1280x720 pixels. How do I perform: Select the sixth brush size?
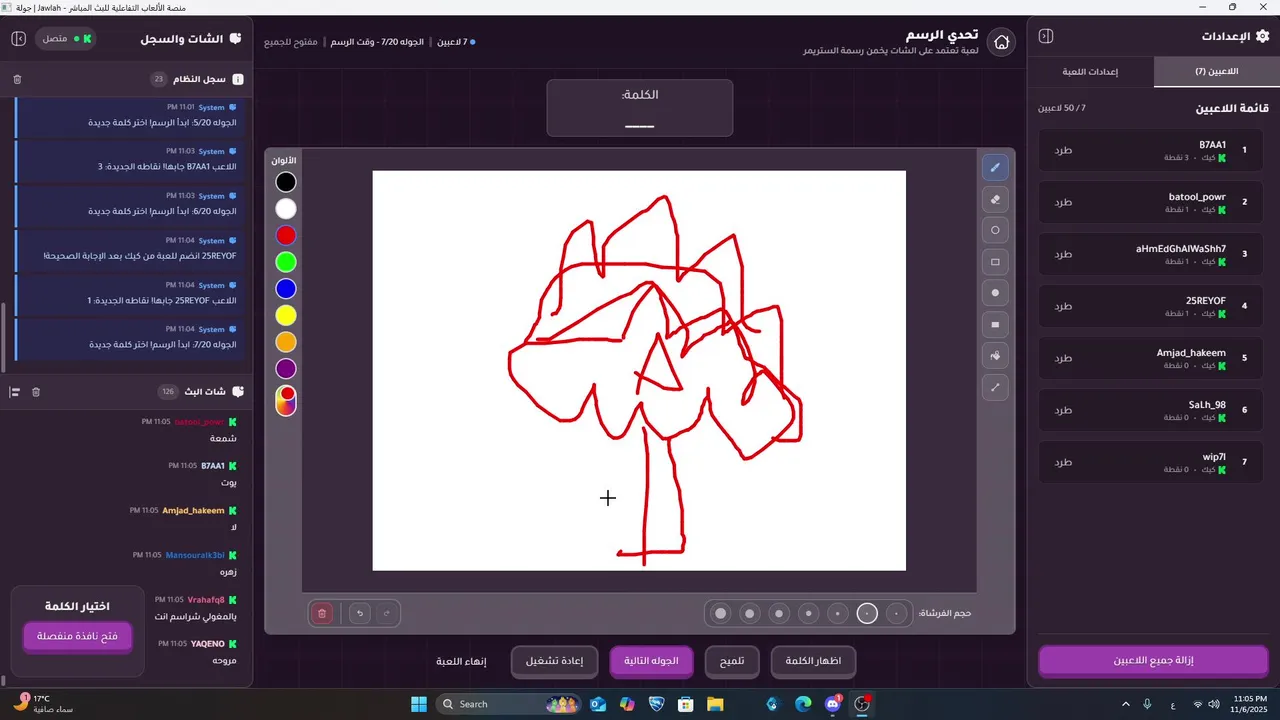coord(749,613)
